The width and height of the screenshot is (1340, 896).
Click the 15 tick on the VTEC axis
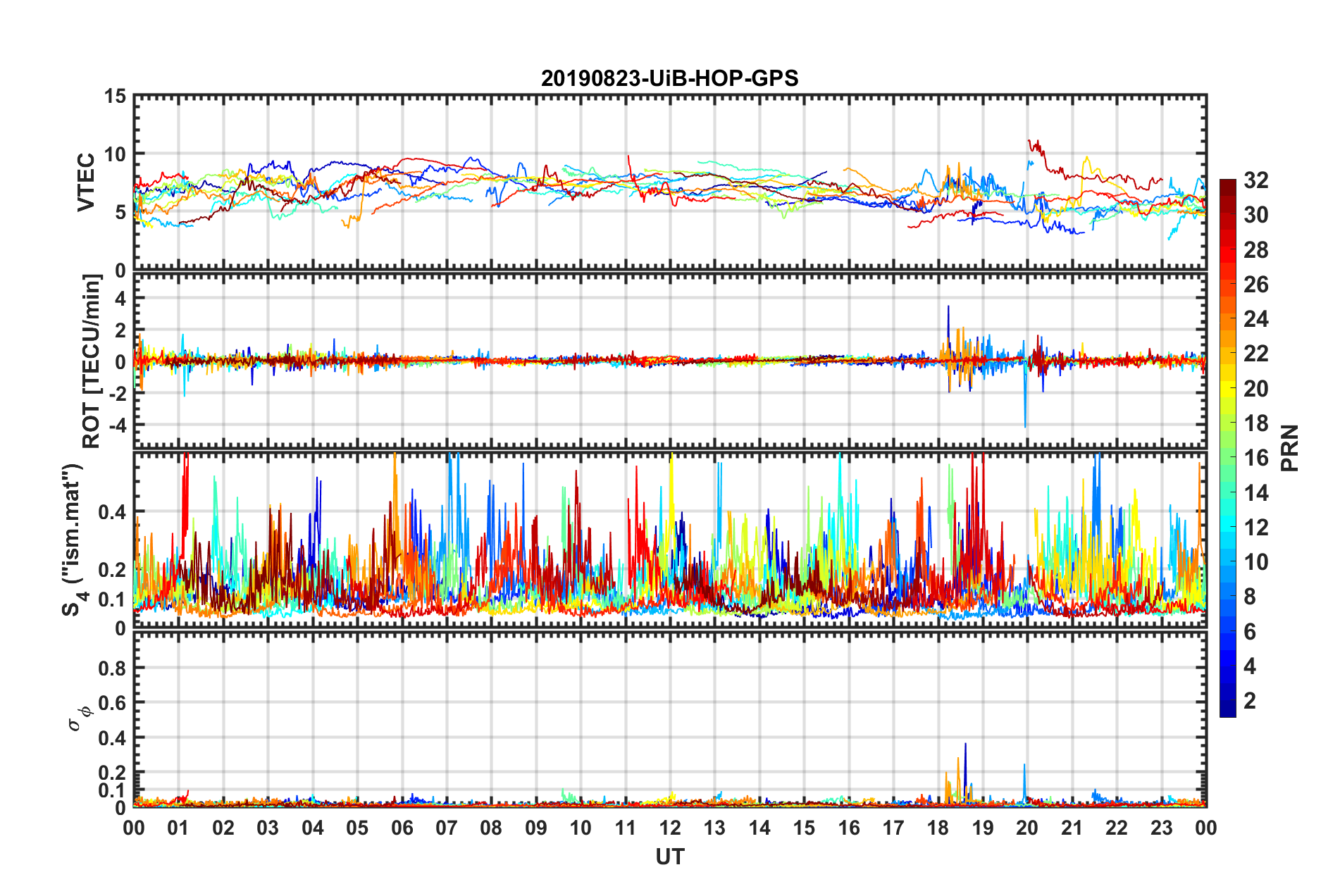(x=116, y=97)
